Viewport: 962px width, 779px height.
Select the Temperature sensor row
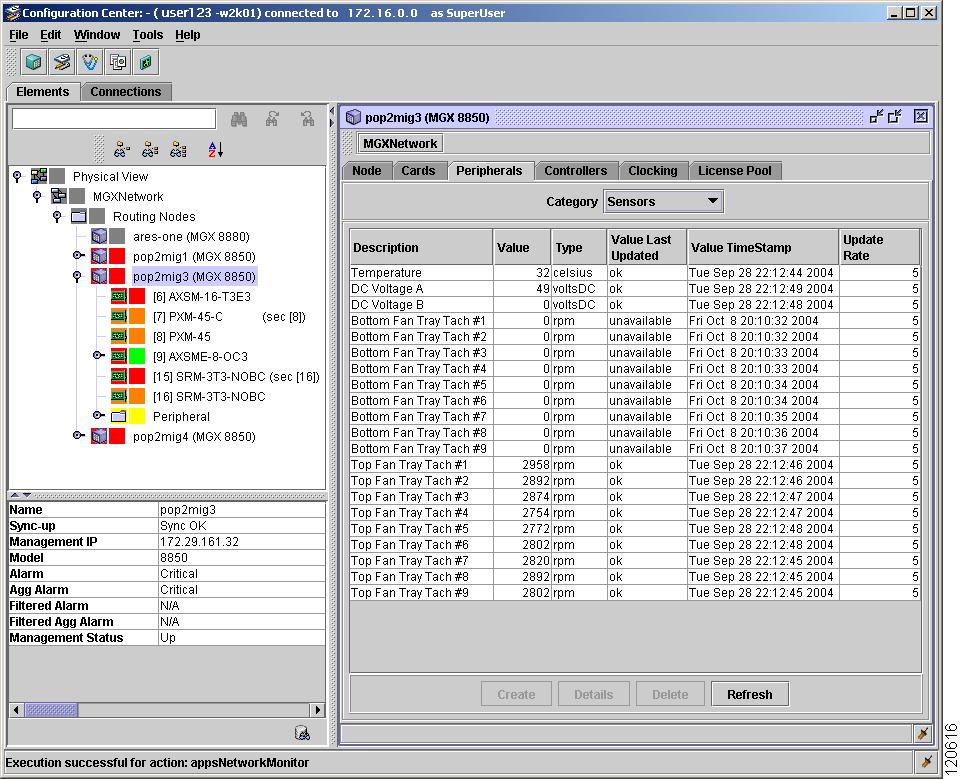pos(635,272)
